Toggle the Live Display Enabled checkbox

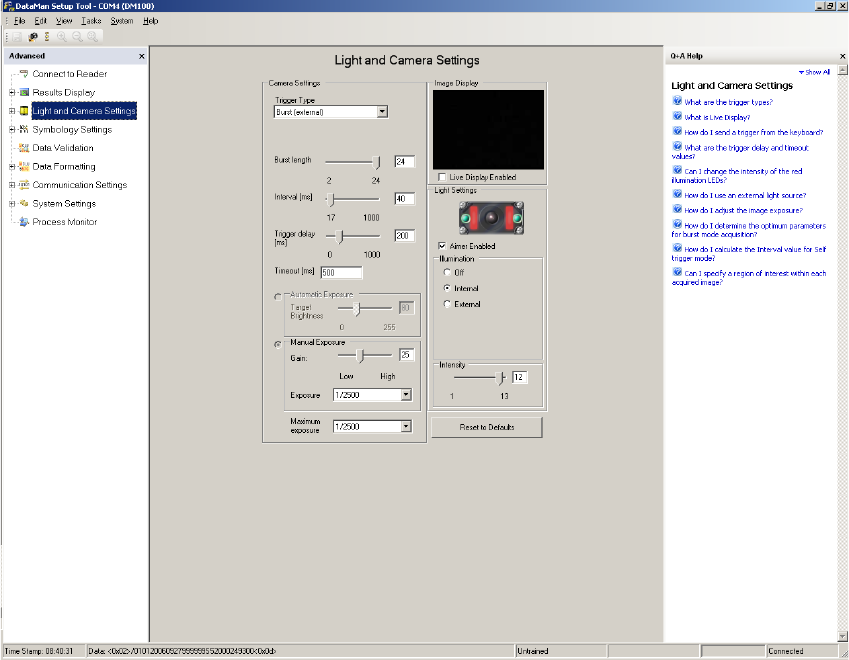(x=442, y=177)
